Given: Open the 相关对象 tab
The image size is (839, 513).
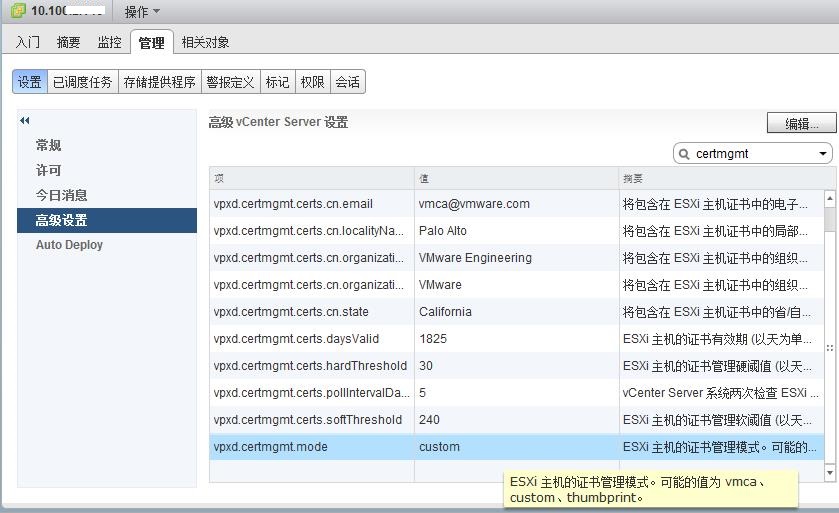Looking at the screenshot, I should pyautogui.click(x=205, y=42).
